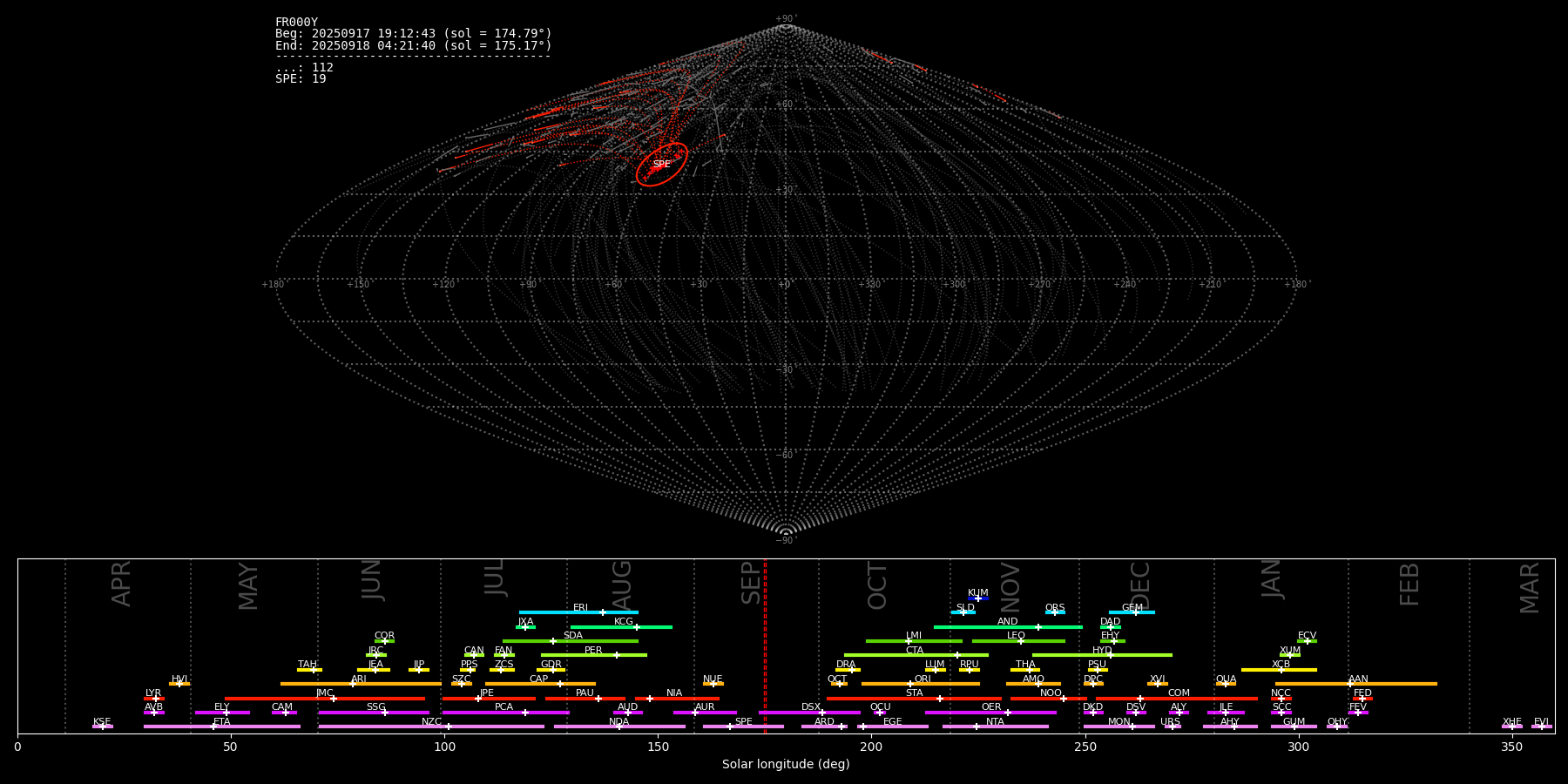
Task: Click the CTA shower label
Action: coord(914,651)
